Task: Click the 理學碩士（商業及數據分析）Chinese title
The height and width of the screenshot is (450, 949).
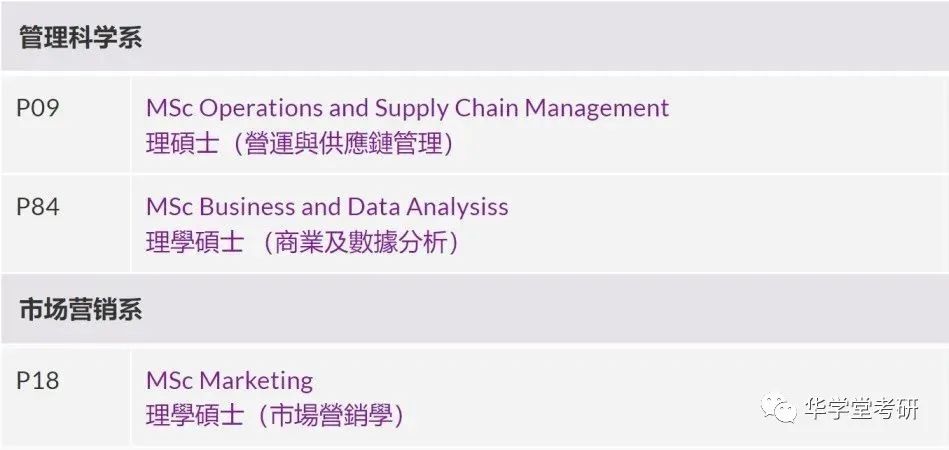Action: 303,243
